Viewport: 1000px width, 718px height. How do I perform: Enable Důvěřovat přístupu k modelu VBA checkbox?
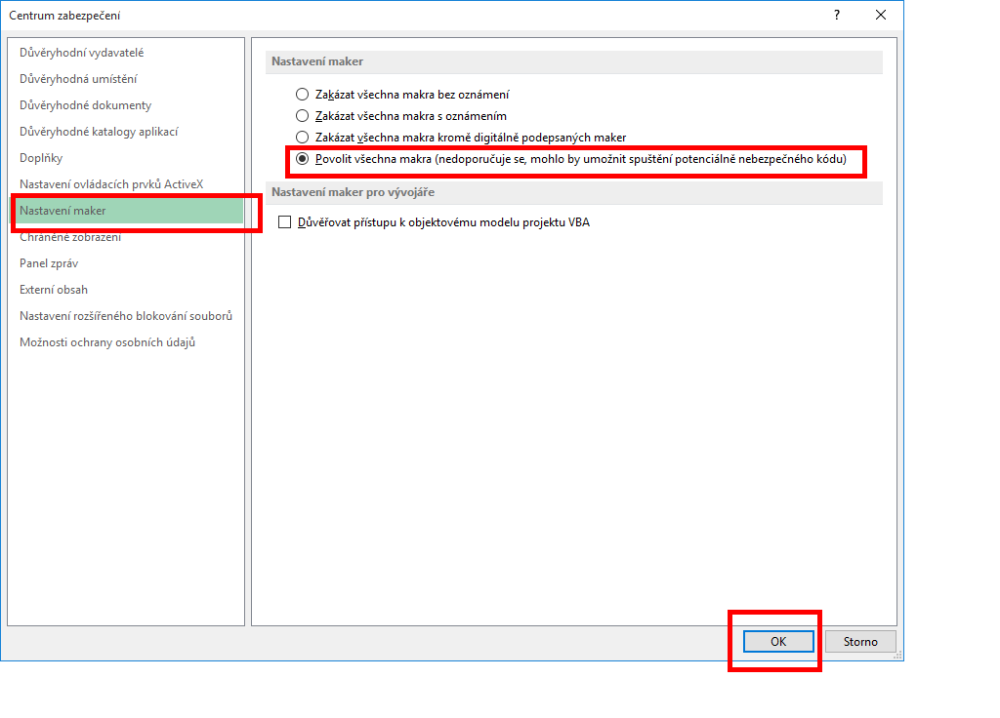click(285, 223)
